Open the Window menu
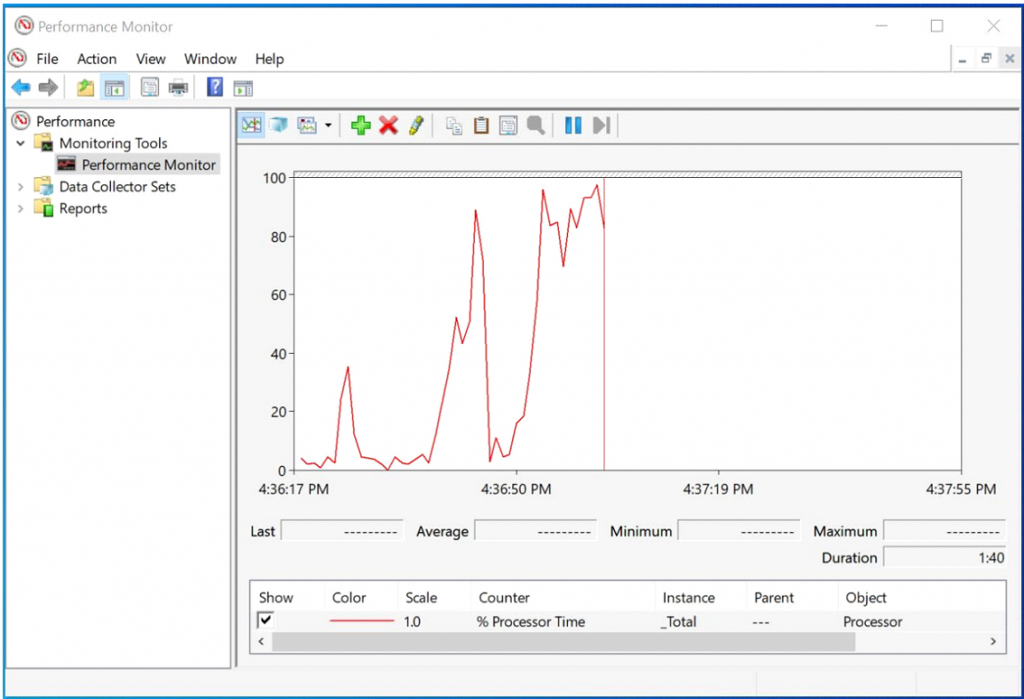 coord(209,58)
